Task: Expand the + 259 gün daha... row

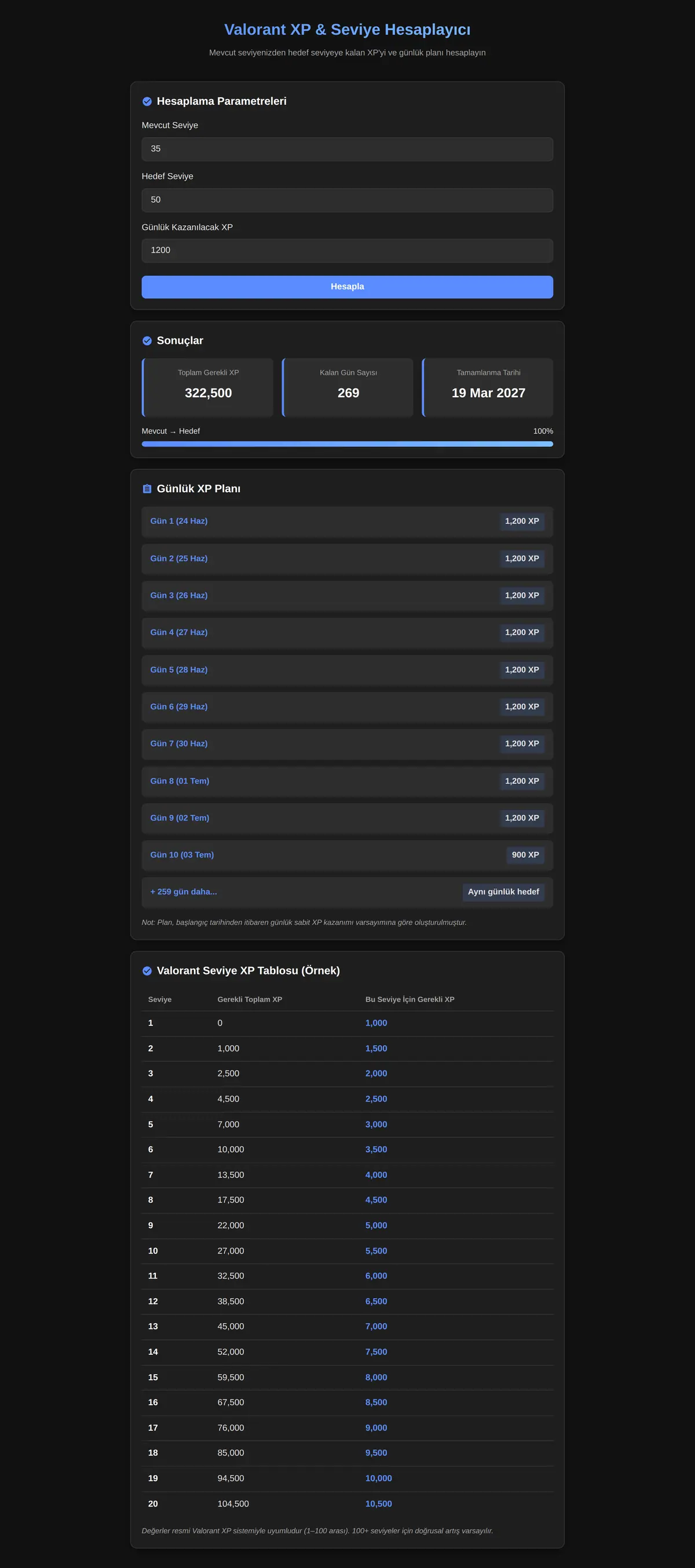Action: (x=348, y=892)
